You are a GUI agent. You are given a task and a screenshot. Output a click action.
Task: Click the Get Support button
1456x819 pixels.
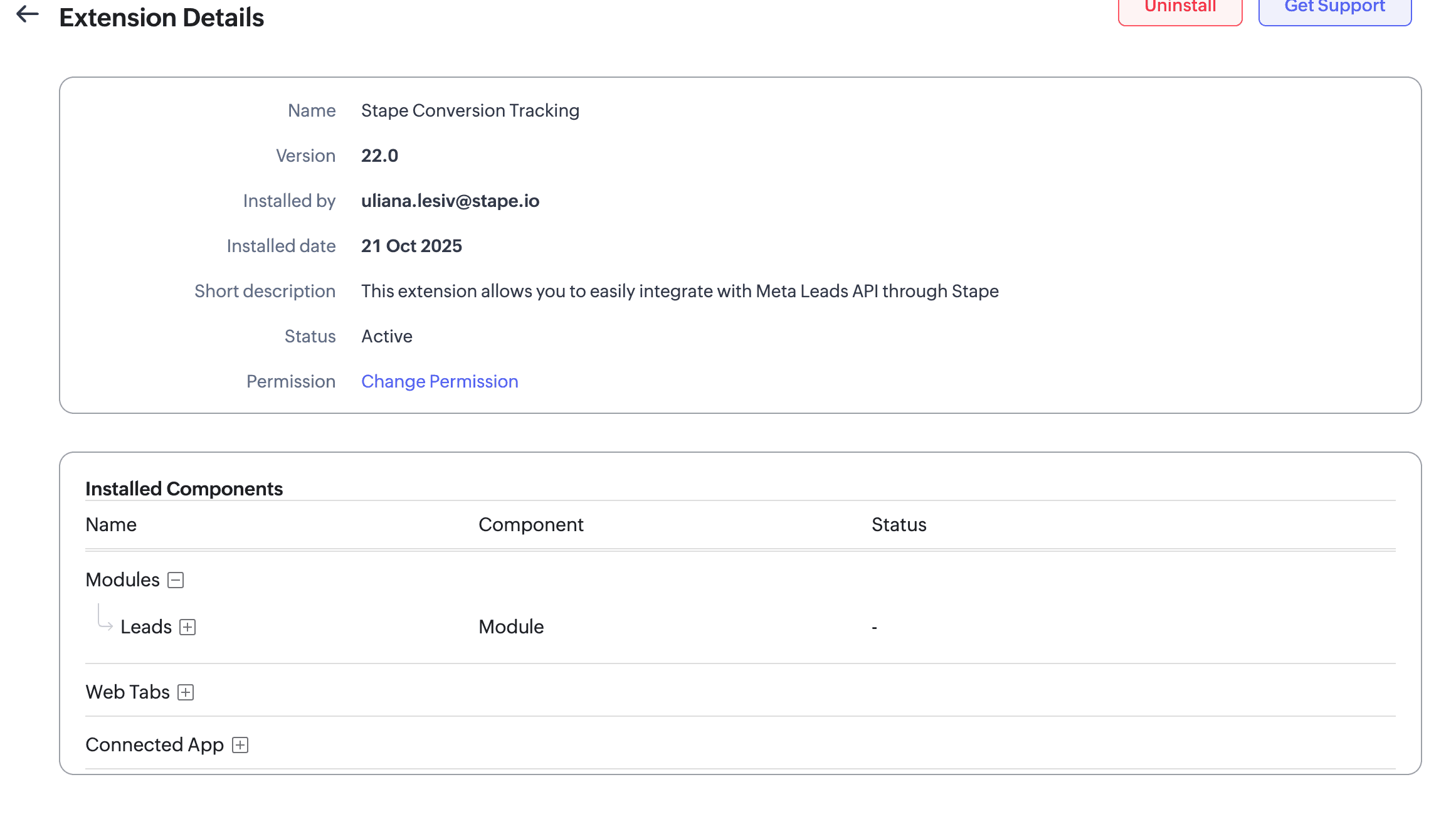point(1334,9)
